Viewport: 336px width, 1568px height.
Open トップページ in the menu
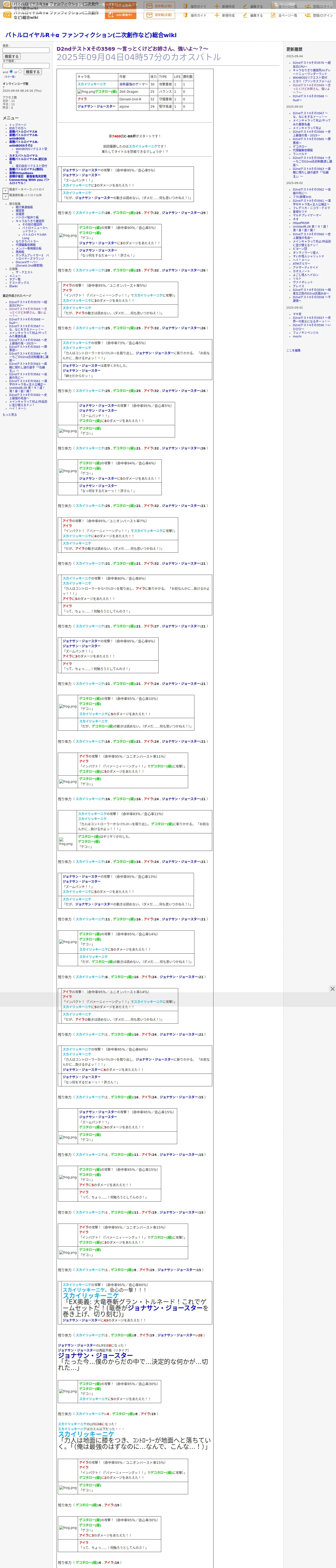pos(18,125)
